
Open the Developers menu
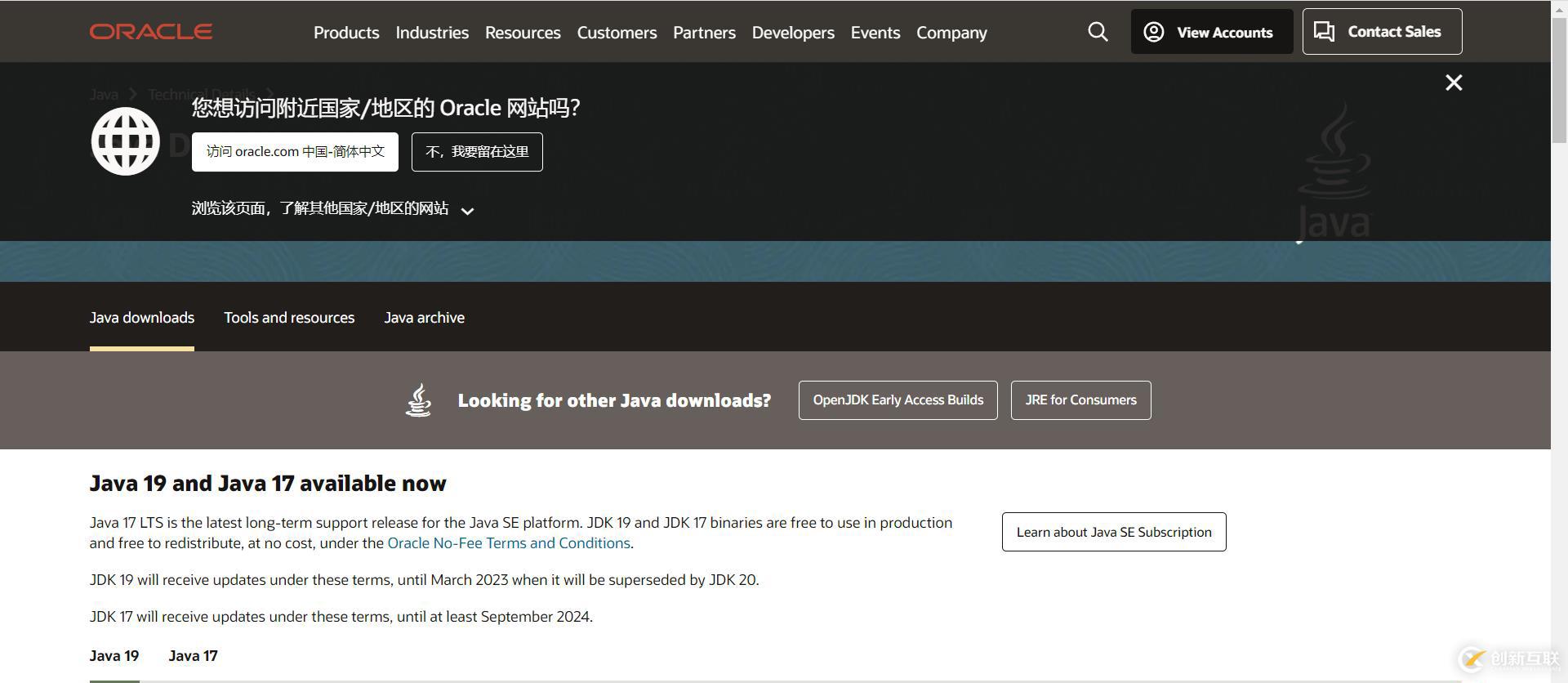tap(792, 33)
